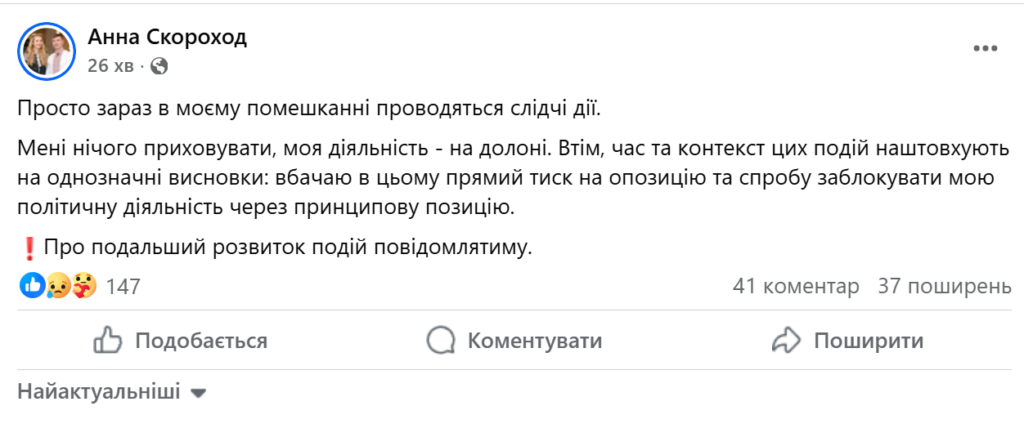Click the thumbs-up icon on Подобається
Viewport: 1024px width, 424px height.
(x=107, y=341)
